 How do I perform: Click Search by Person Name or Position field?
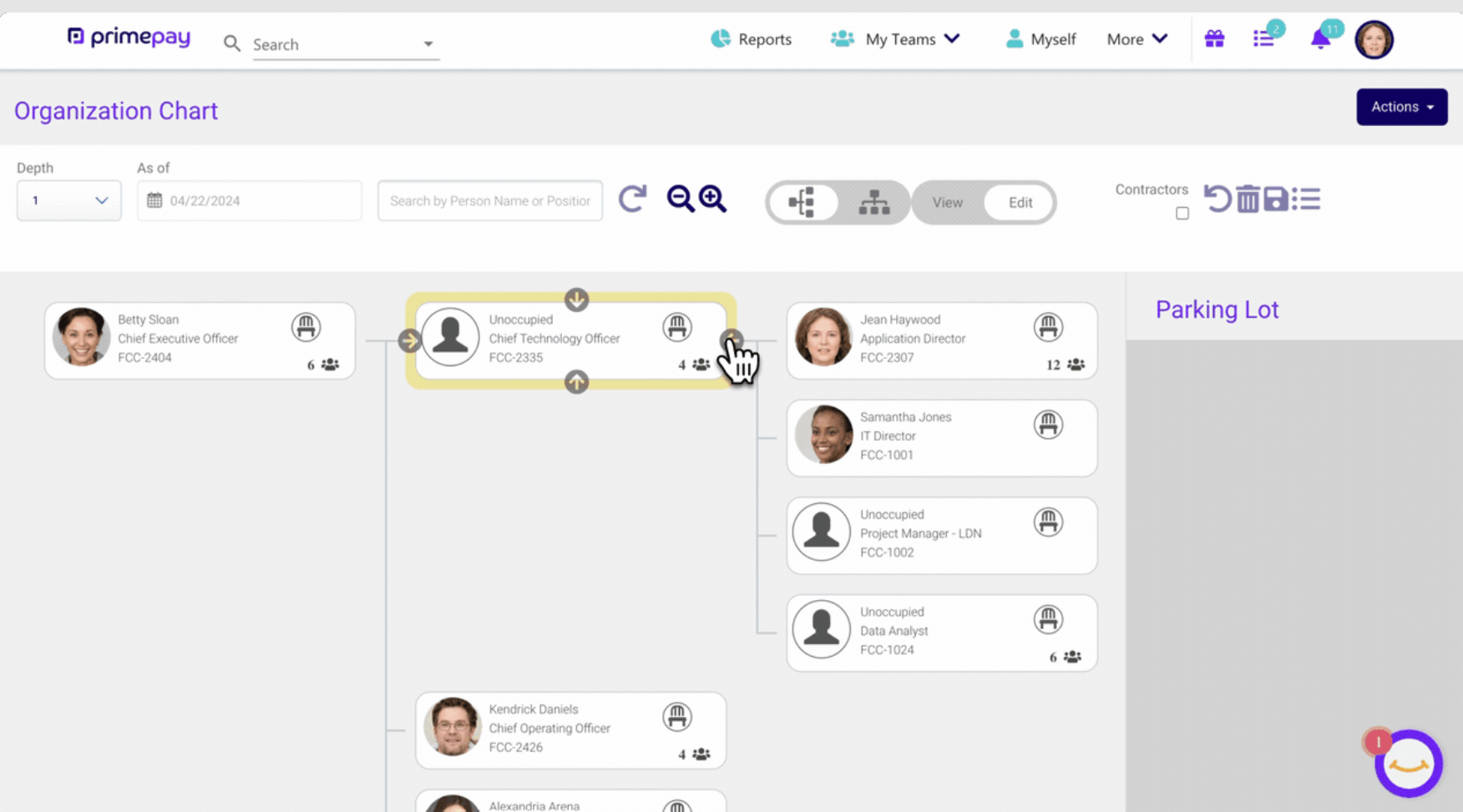[x=490, y=200]
